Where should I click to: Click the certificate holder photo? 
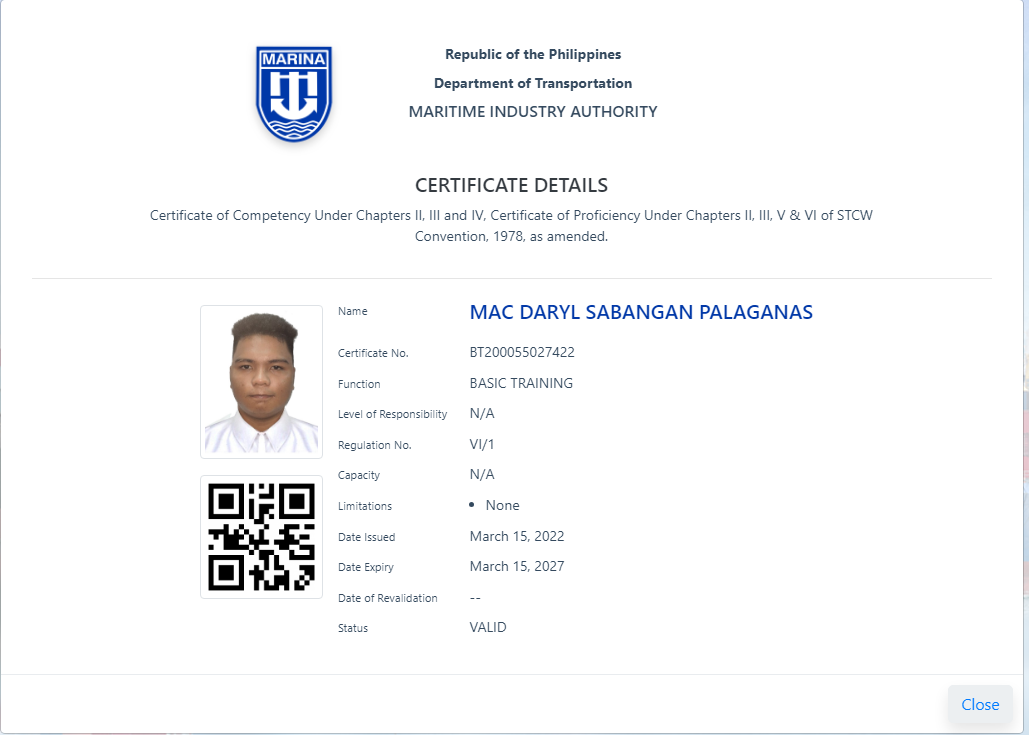261,382
